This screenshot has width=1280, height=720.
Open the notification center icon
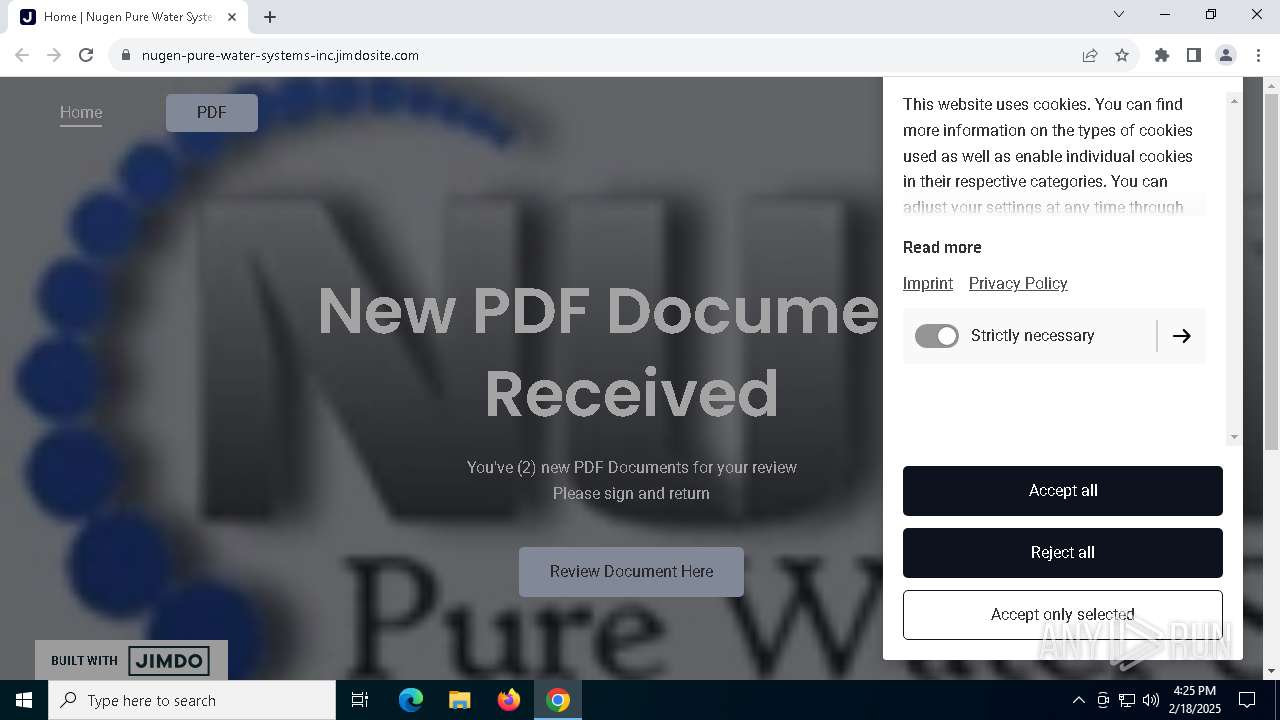1248,700
